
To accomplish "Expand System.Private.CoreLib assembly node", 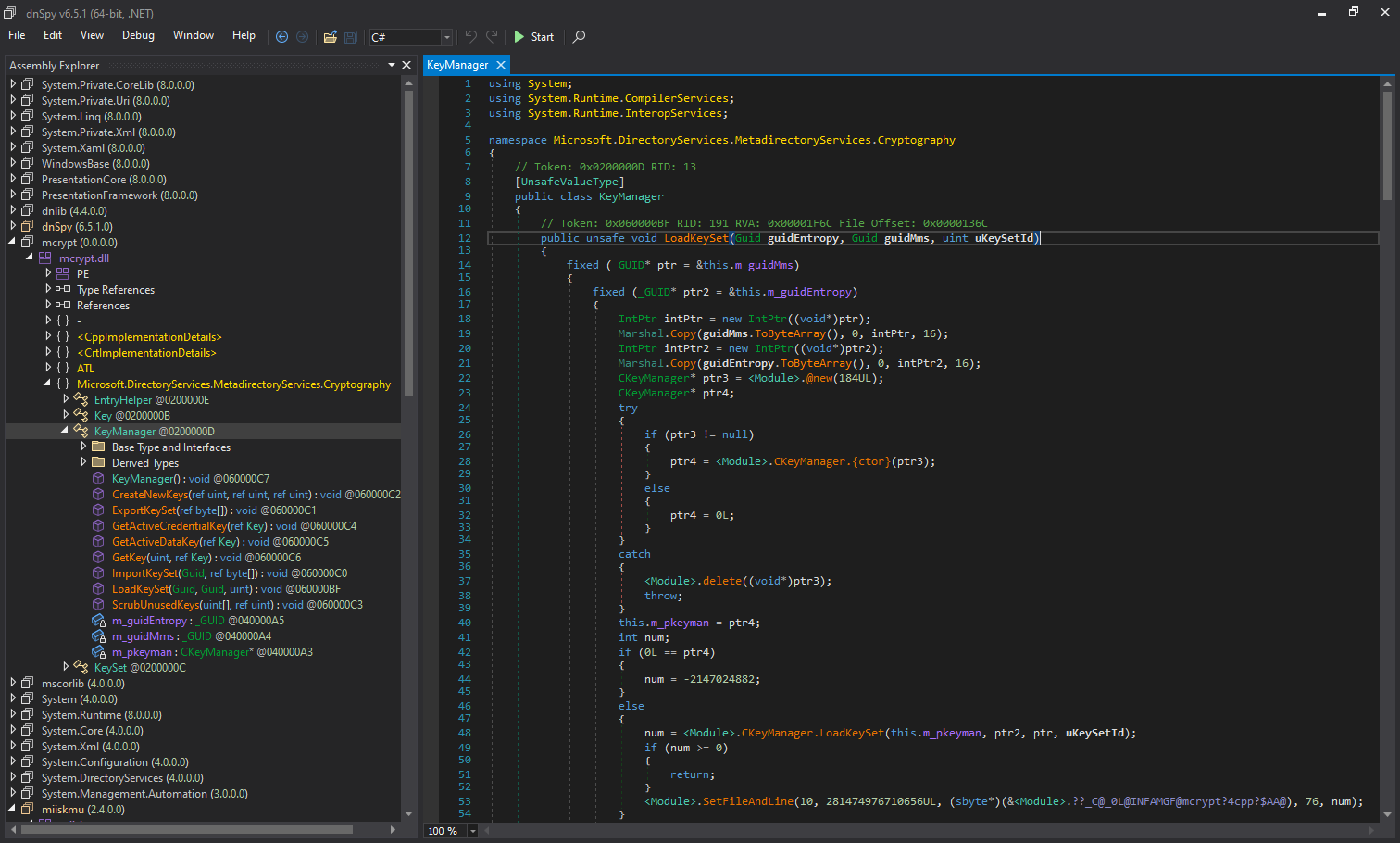I will click(13, 84).
